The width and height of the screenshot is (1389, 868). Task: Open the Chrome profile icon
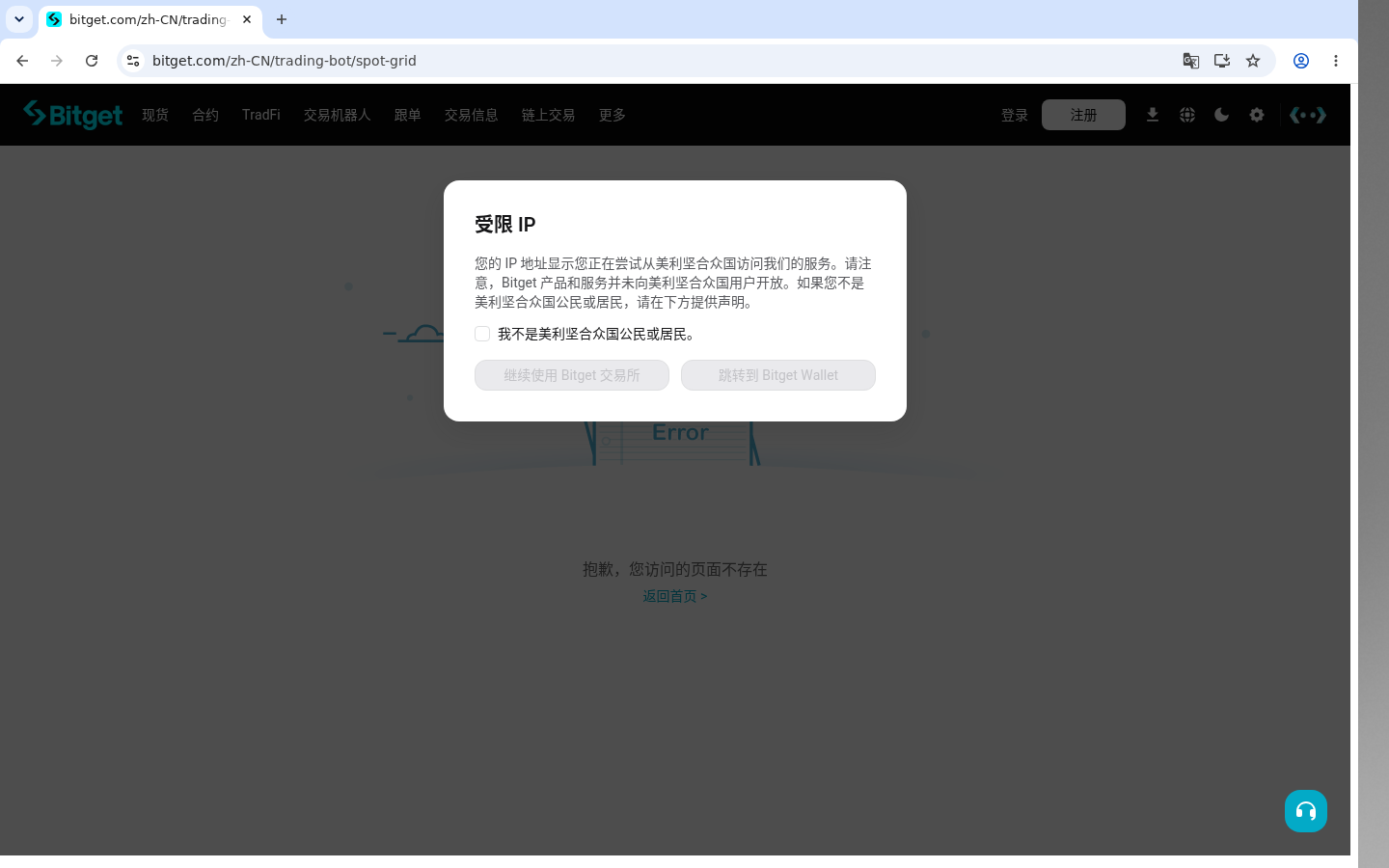(x=1301, y=61)
